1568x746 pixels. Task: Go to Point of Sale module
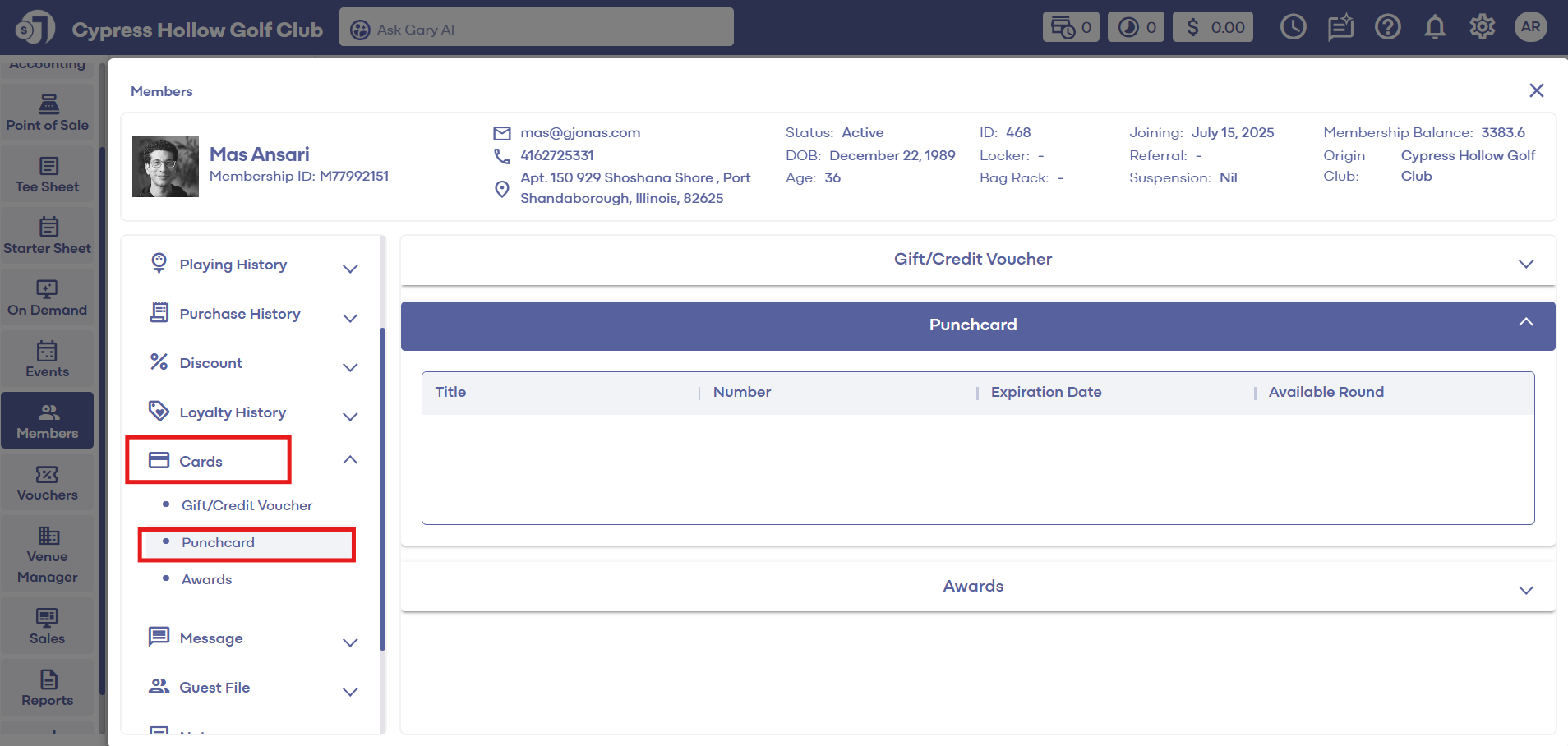click(x=48, y=113)
